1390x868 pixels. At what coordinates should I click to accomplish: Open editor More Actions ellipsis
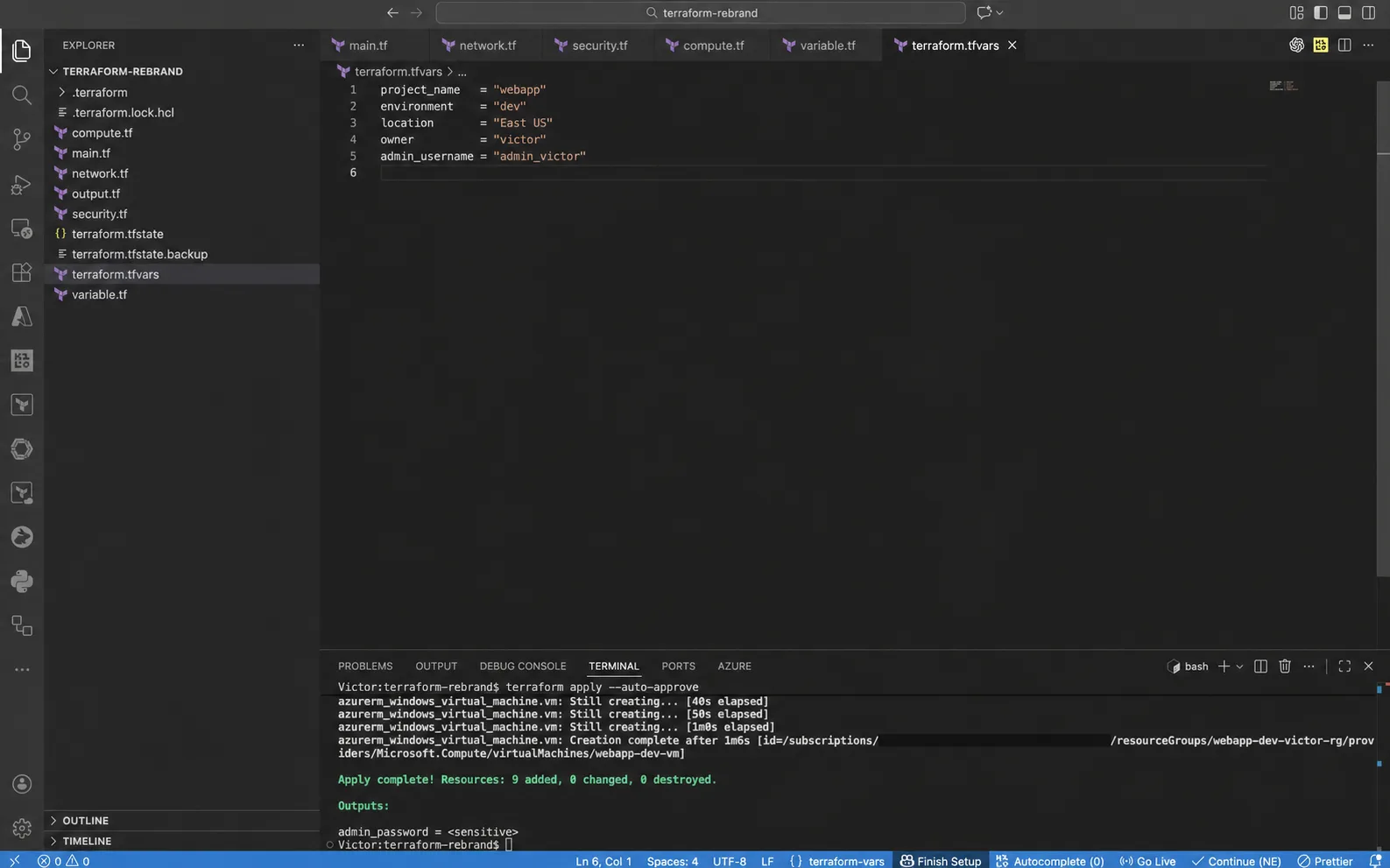[1368, 45]
